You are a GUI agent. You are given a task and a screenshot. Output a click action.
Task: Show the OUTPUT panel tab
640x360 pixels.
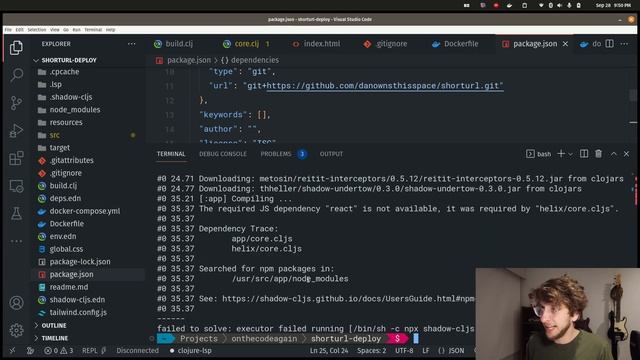pyautogui.click(x=331, y=154)
